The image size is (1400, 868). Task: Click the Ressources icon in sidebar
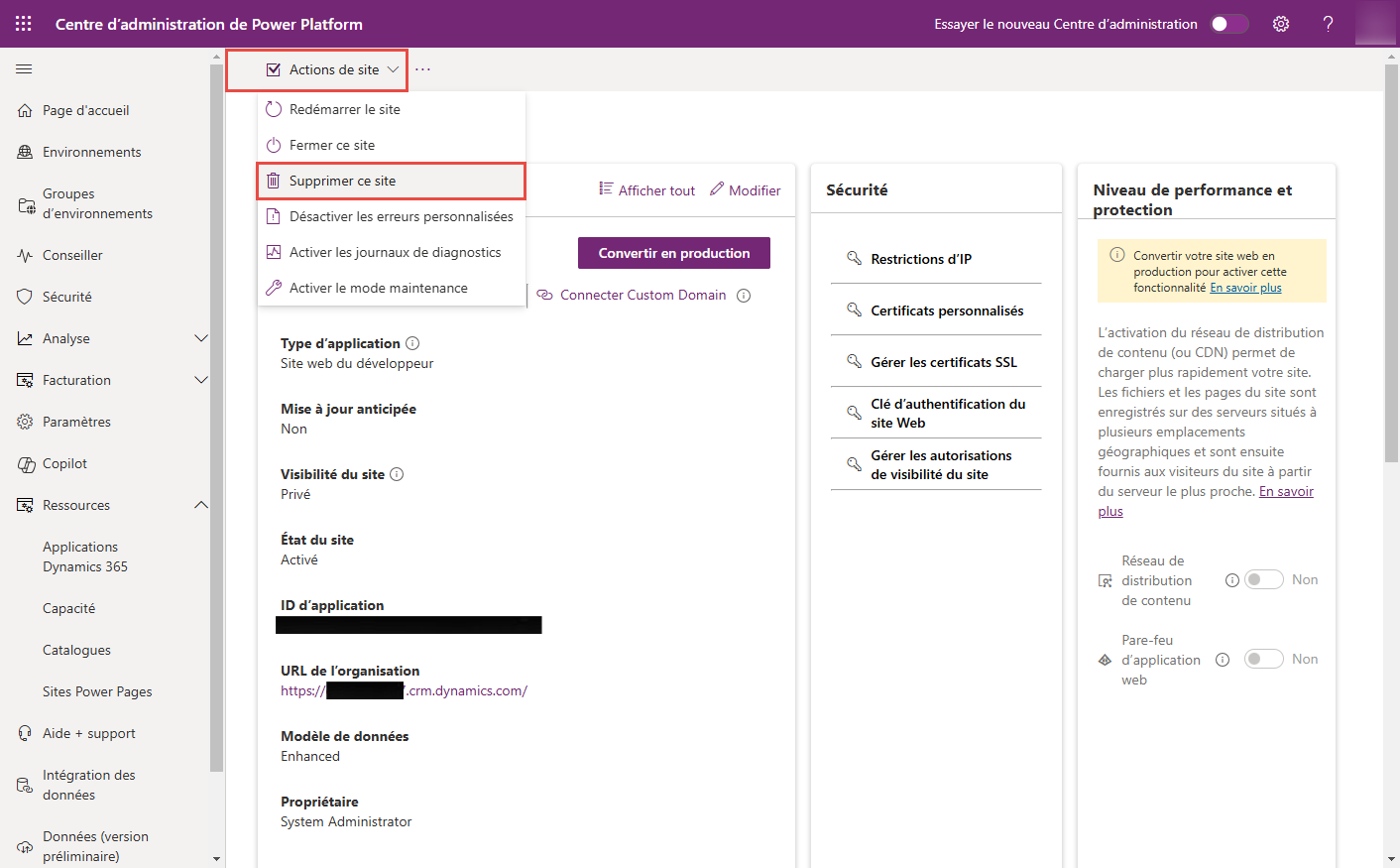tap(25, 505)
